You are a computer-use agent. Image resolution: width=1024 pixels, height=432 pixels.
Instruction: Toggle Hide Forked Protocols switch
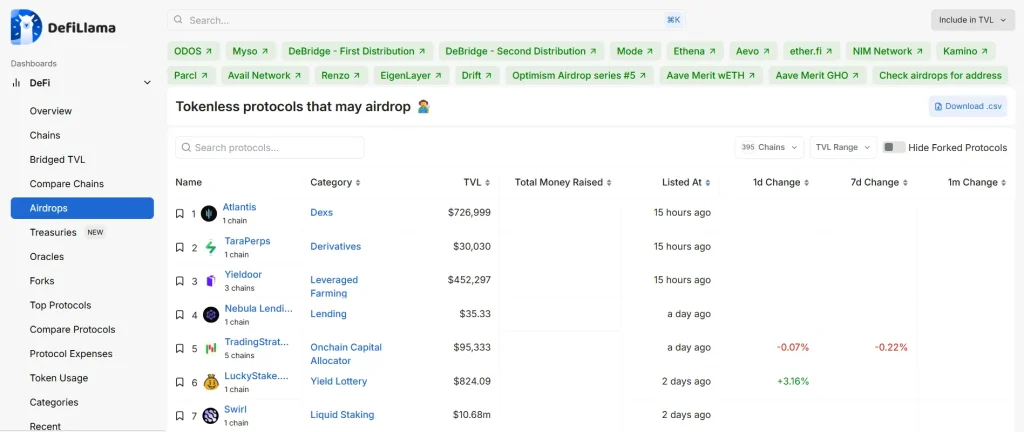tap(893, 147)
